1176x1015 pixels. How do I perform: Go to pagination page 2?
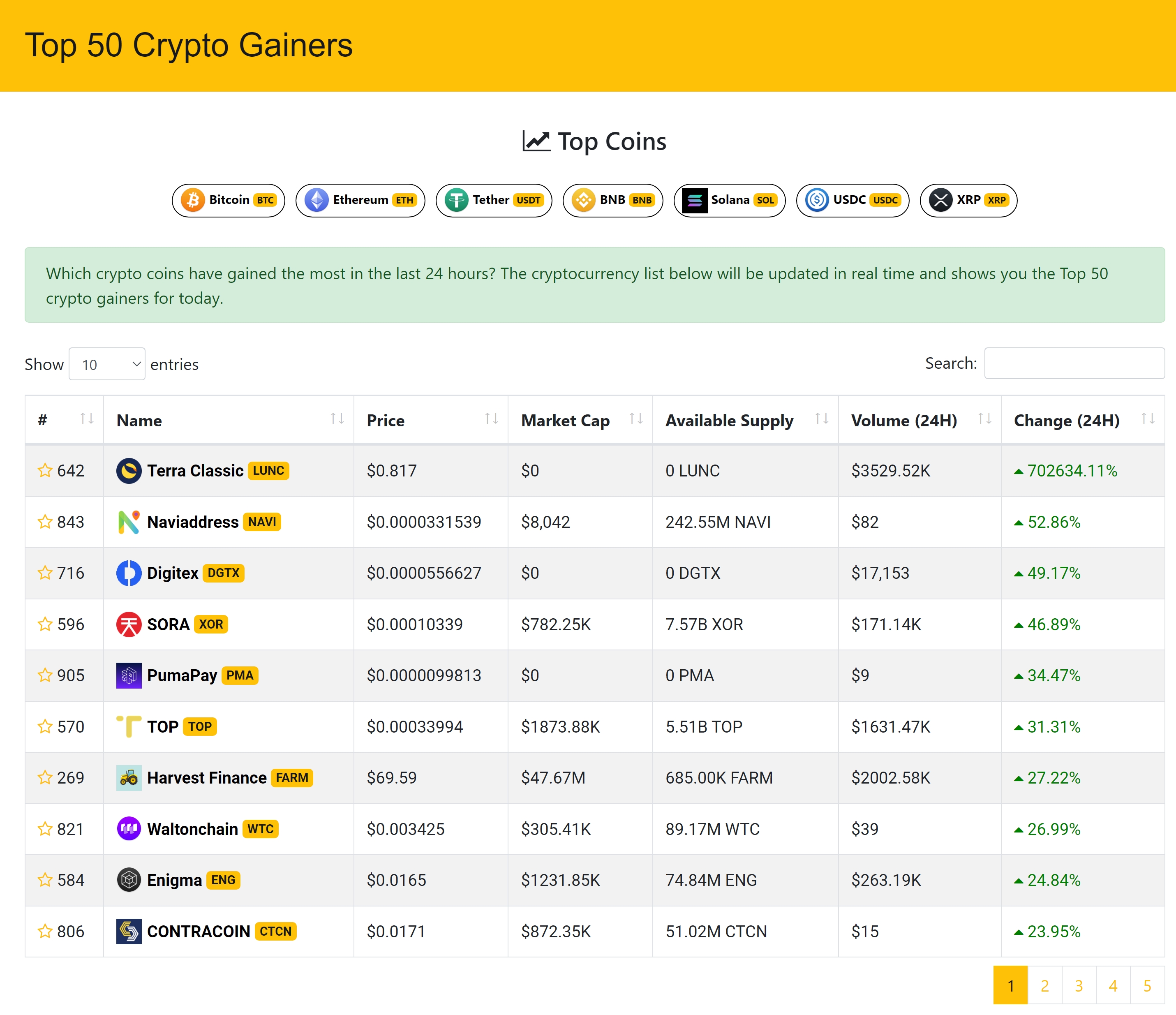[x=1045, y=985]
